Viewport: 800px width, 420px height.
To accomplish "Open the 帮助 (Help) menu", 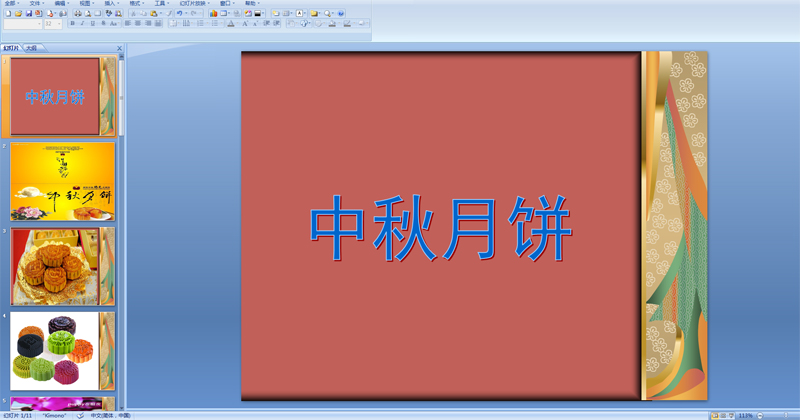I will [250, 3].
